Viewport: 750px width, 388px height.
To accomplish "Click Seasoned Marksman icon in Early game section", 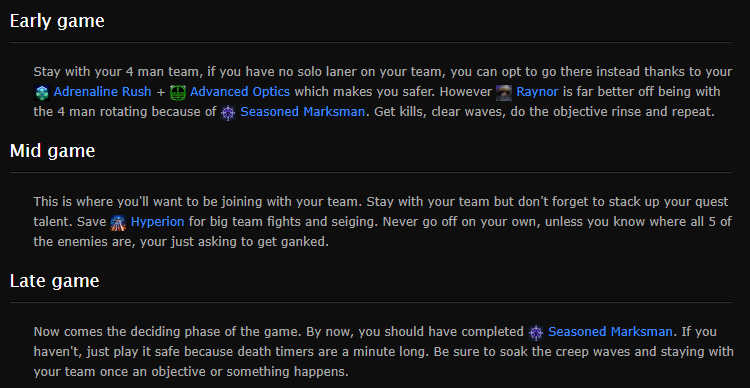I will (x=228, y=113).
